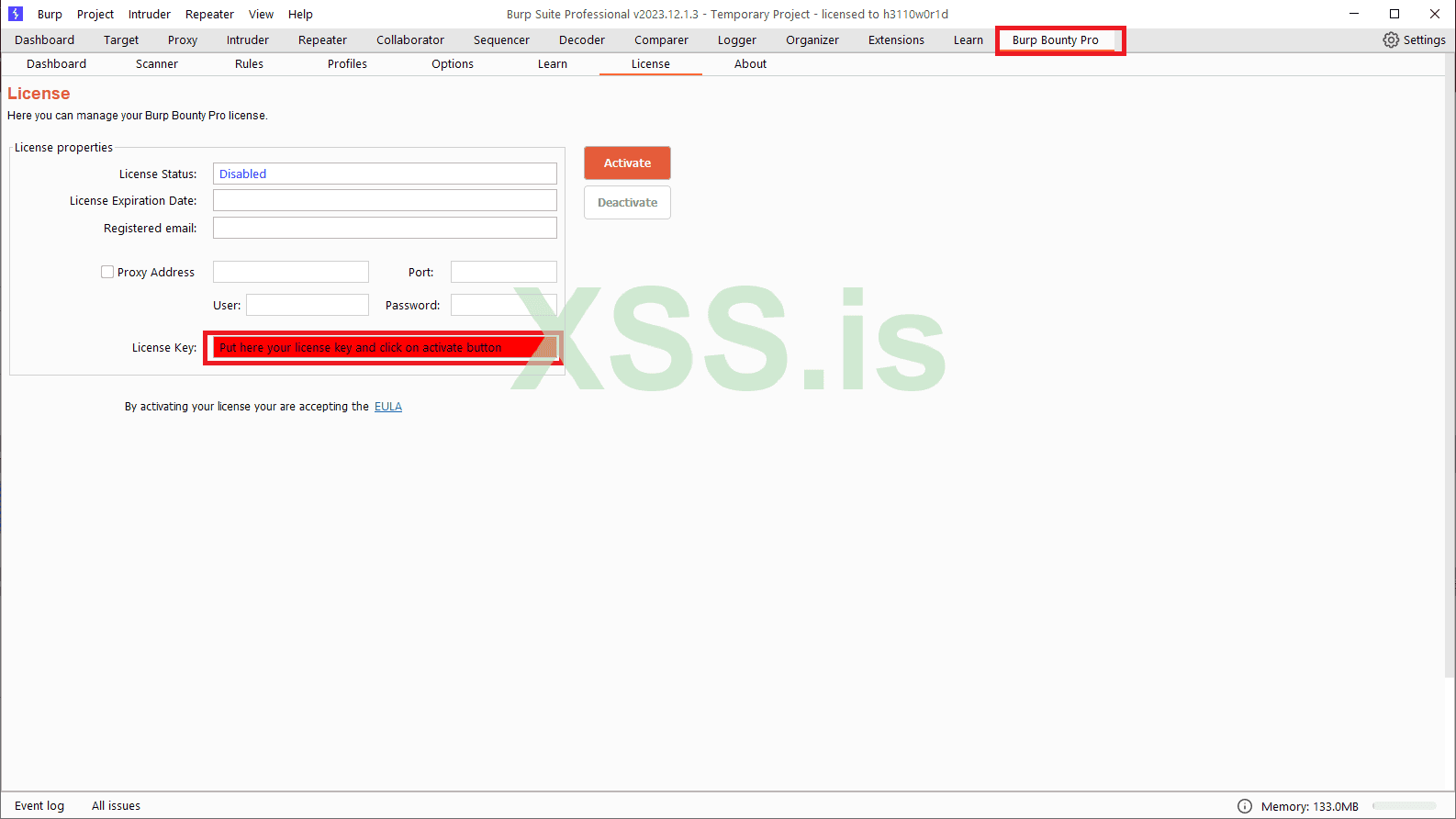Image resolution: width=1456 pixels, height=819 pixels.
Task: Close the Burp Suite window
Action: 1435,14
